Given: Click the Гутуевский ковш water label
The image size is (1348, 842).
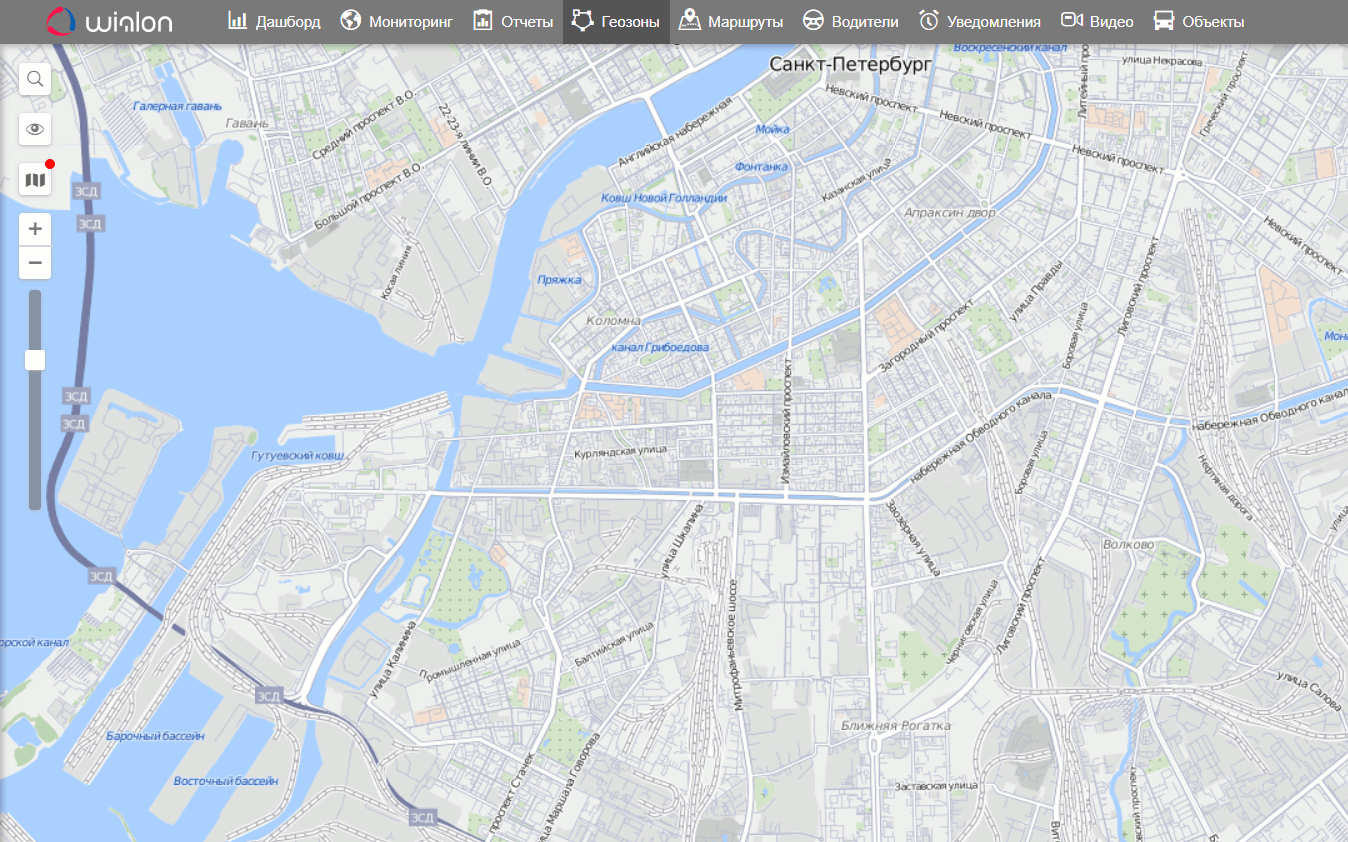Looking at the screenshot, I should (297, 456).
